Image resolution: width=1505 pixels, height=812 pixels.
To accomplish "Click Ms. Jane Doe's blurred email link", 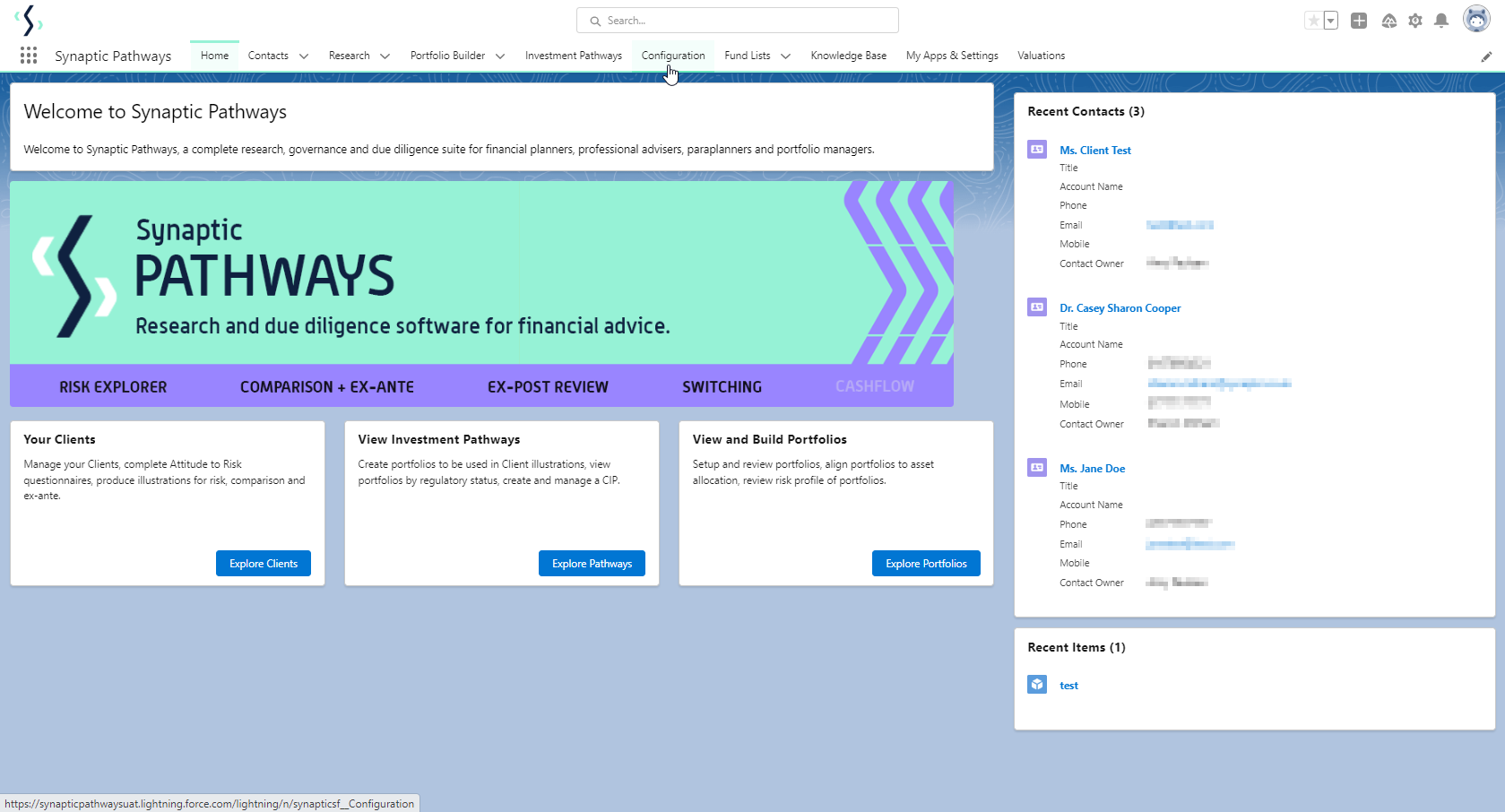I will coord(1190,544).
